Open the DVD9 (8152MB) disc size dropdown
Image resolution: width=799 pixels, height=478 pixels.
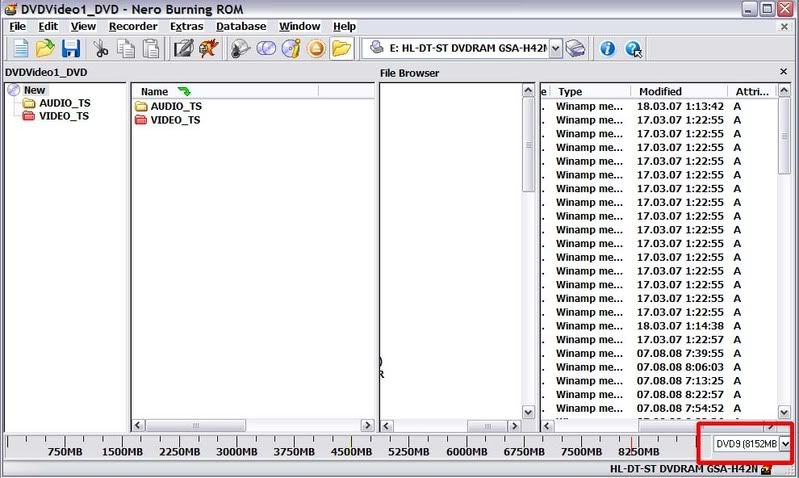click(785, 444)
